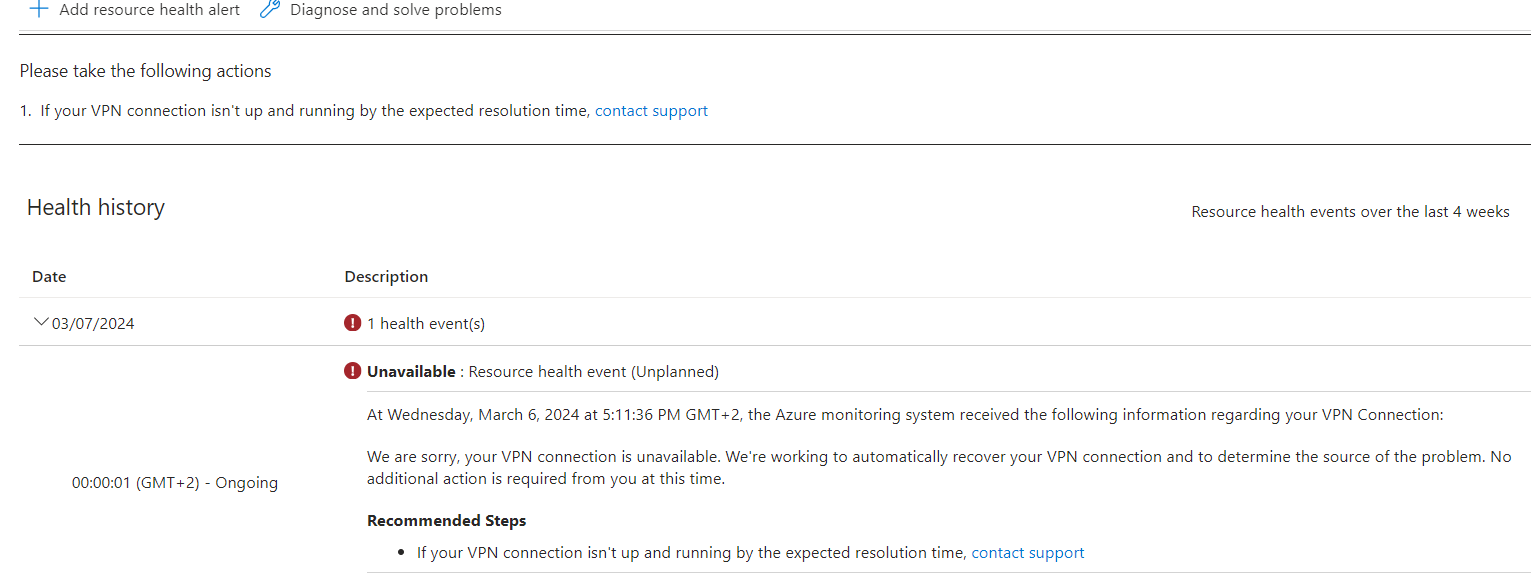Viewport: 1531px width, 577px height.
Task: Click Resource health events over last 4 weeks
Action: pos(1350,212)
